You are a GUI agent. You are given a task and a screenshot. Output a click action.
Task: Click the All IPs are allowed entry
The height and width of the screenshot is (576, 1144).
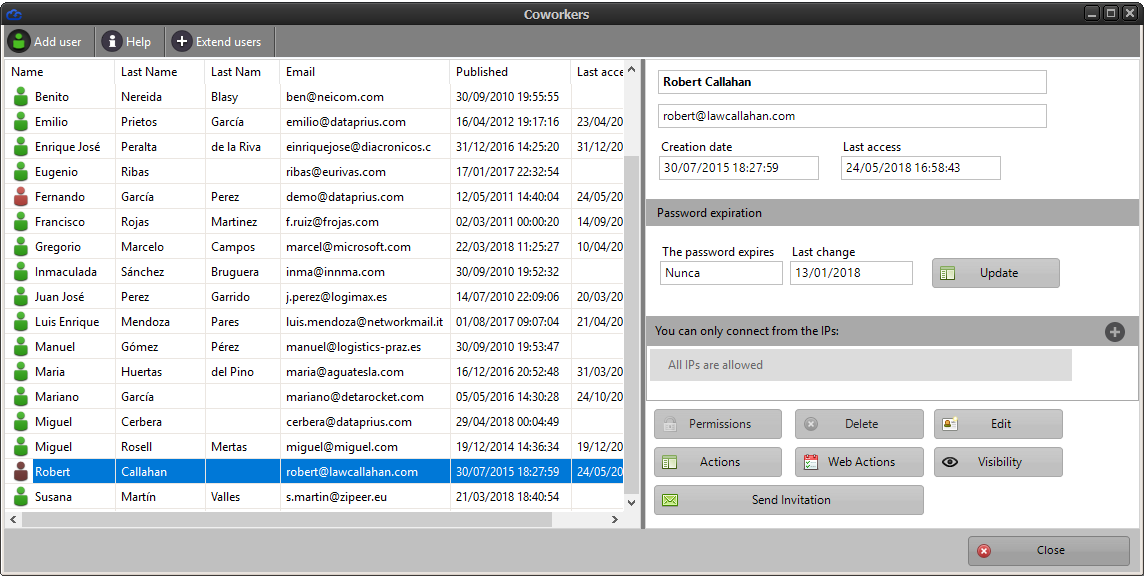[x=861, y=365]
